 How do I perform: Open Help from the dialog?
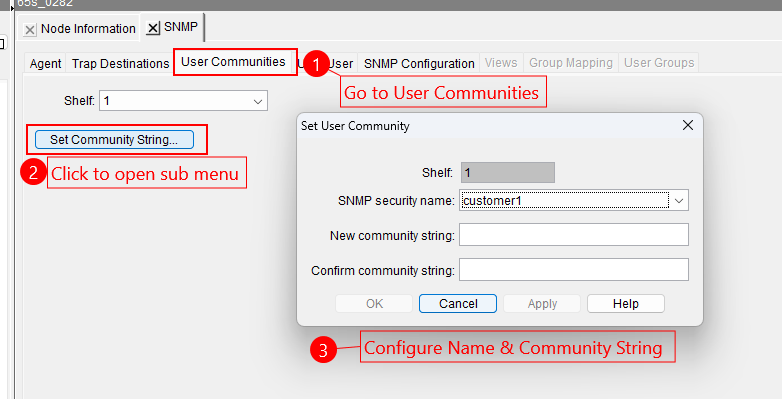(625, 304)
